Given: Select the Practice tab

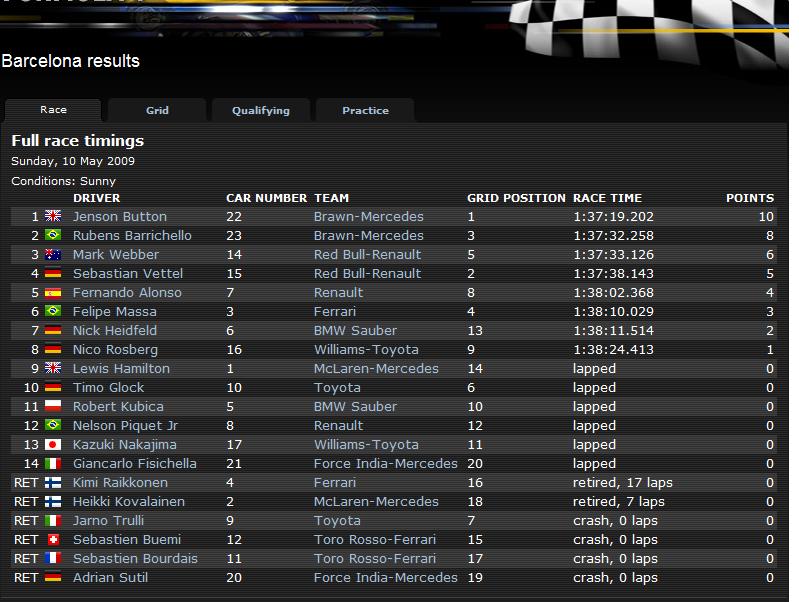Looking at the screenshot, I should click(x=365, y=110).
